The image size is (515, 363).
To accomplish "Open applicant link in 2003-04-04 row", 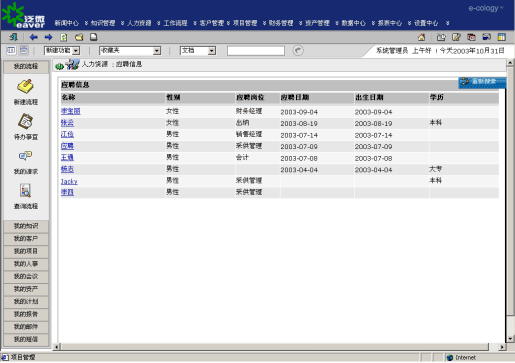I will (67, 169).
